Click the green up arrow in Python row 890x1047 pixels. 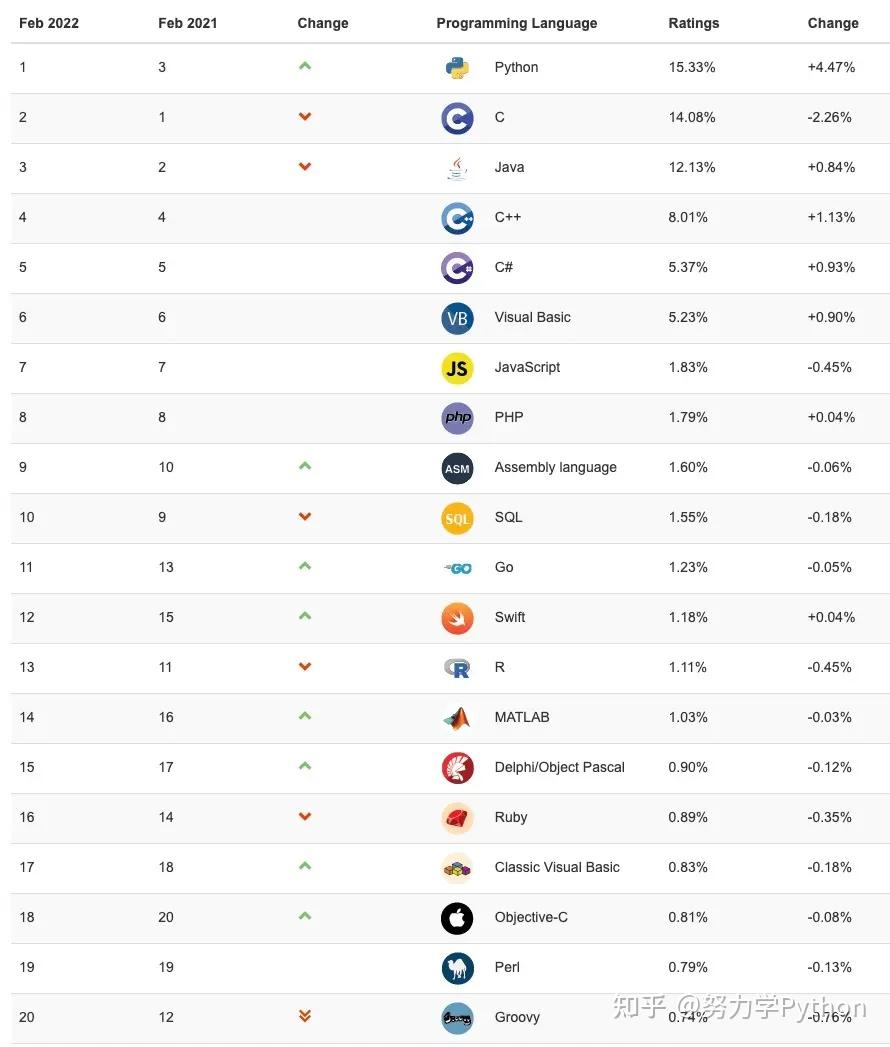tap(305, 66)
